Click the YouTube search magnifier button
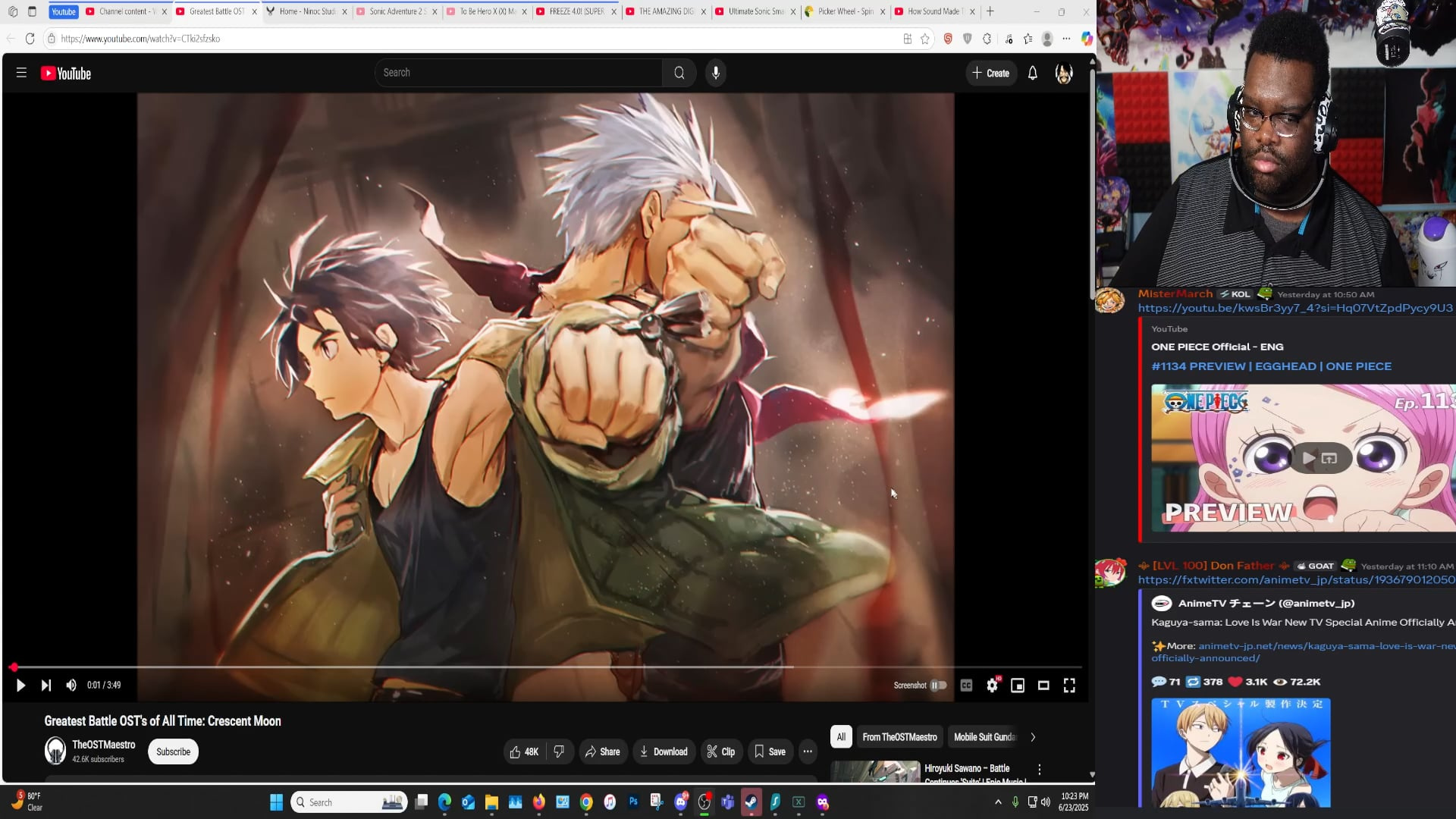 [679, 73]
